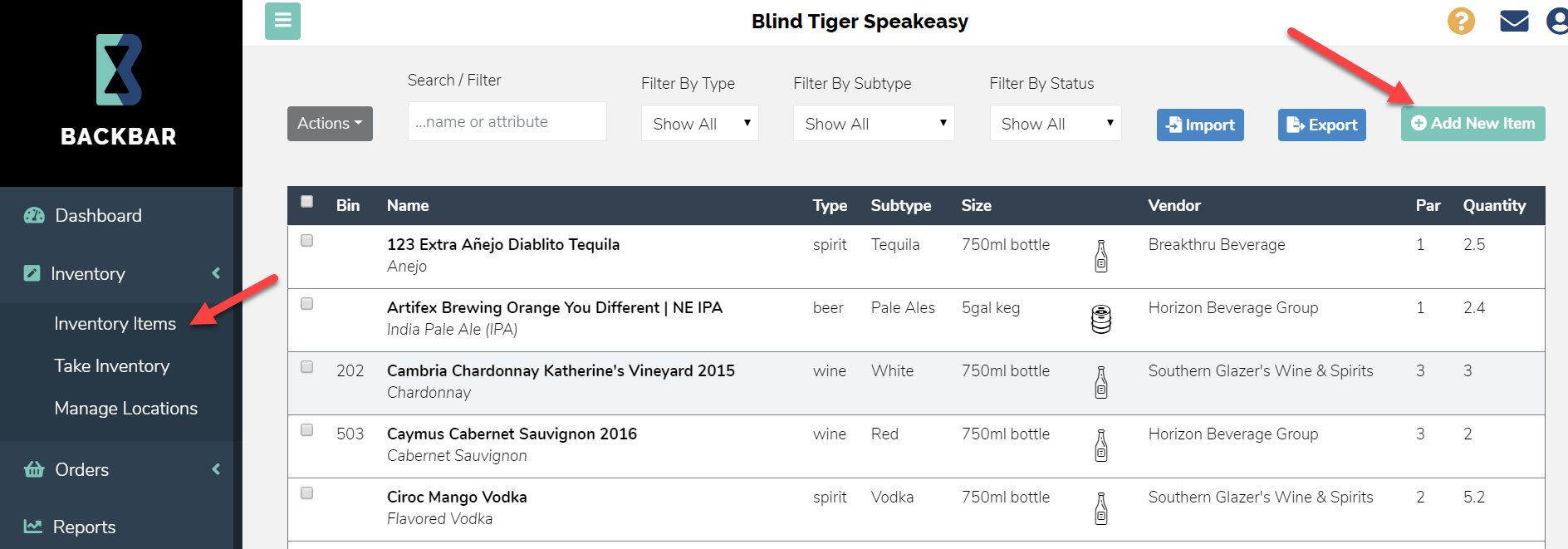The height and width of the screenshot is (549, 1568).
Task: Check the box for 123 Extra Añejo Tequila
Action: point(307,241)
